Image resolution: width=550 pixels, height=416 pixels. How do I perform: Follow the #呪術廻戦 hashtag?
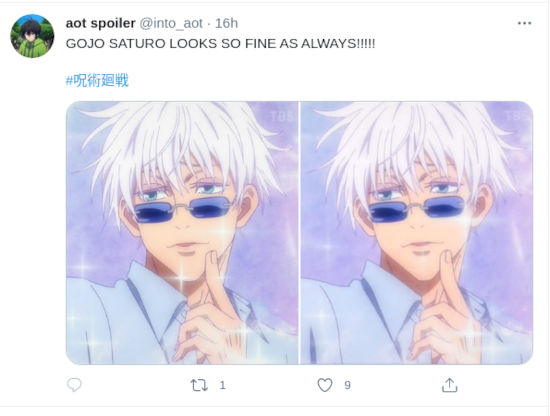97,80
